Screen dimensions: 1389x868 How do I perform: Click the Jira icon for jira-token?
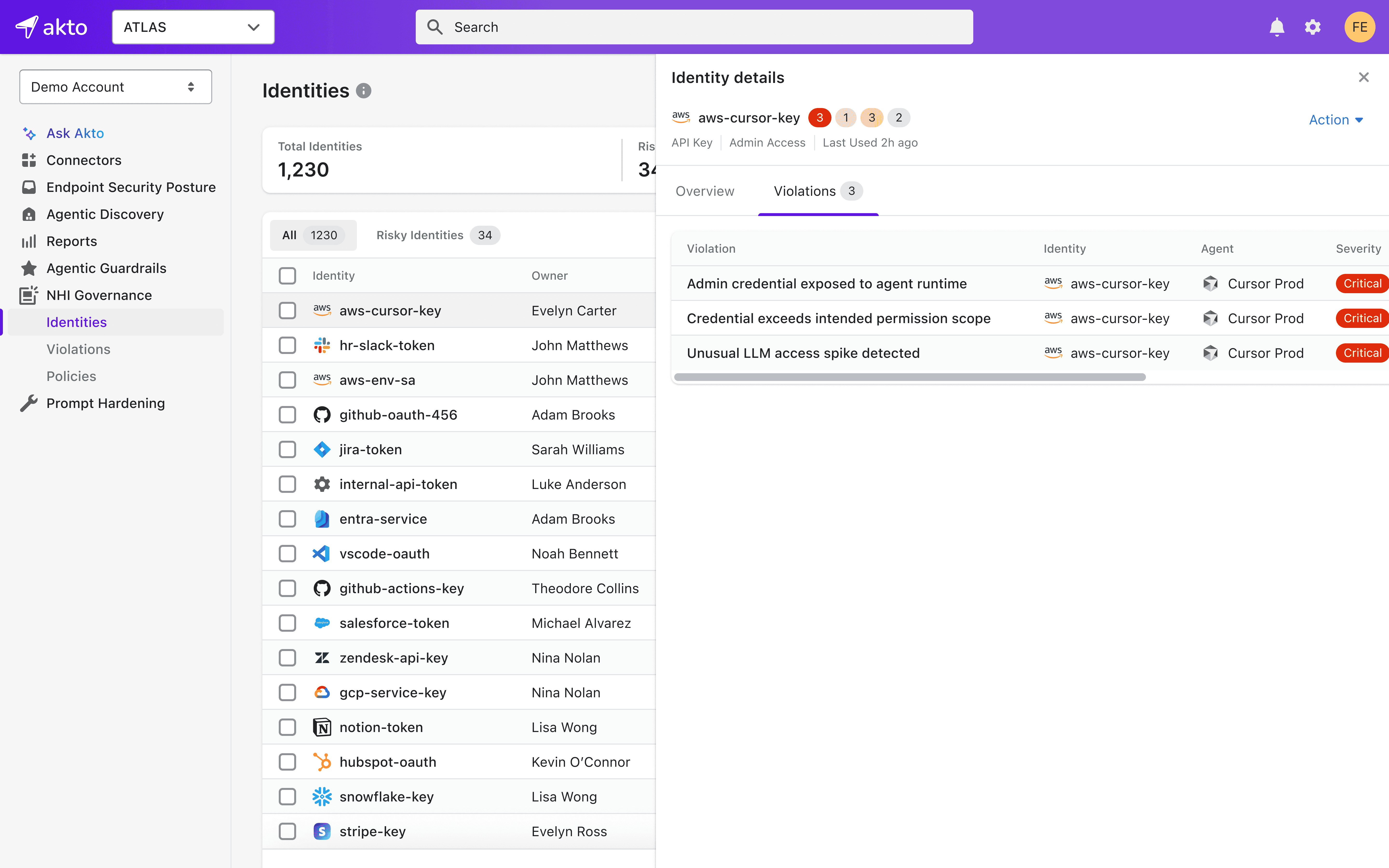click(322, 449)
